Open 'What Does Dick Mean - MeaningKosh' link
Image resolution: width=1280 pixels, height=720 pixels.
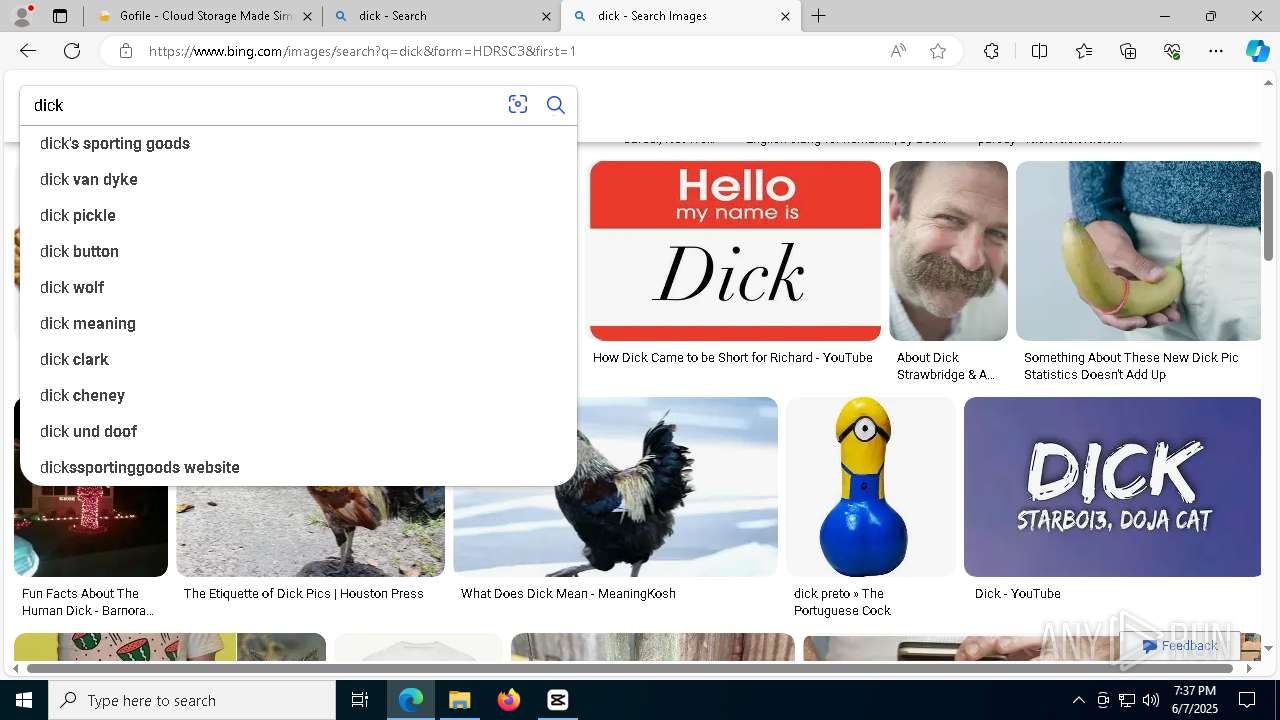(x=568, y=594)
